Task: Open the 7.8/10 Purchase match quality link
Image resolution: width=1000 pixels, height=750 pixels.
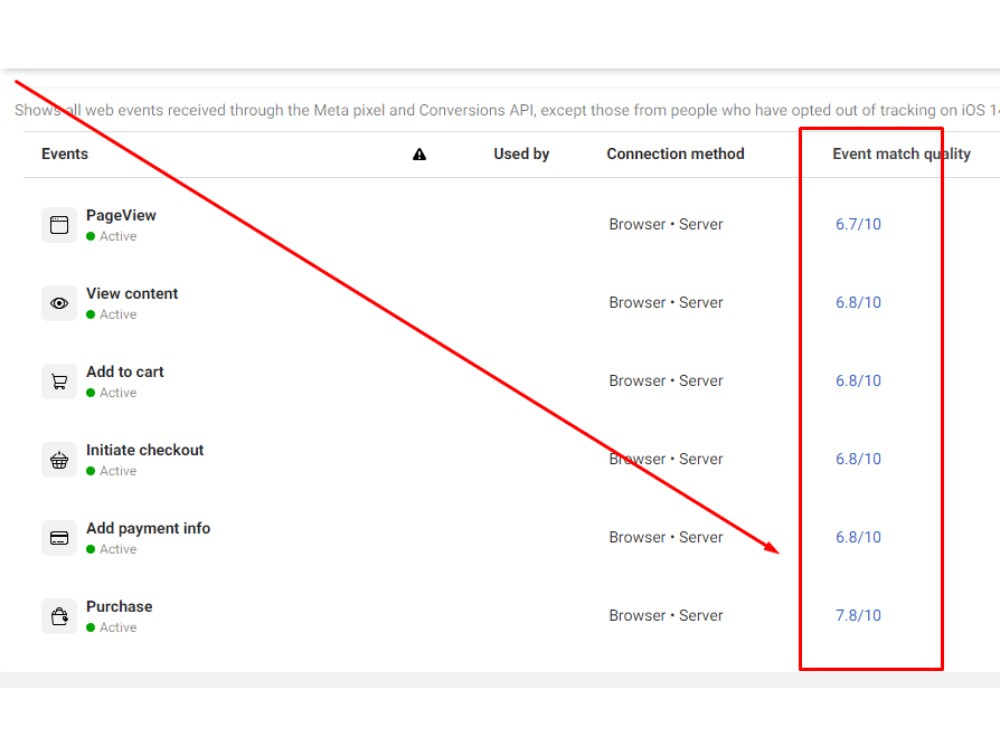Action: pos(858,615)
